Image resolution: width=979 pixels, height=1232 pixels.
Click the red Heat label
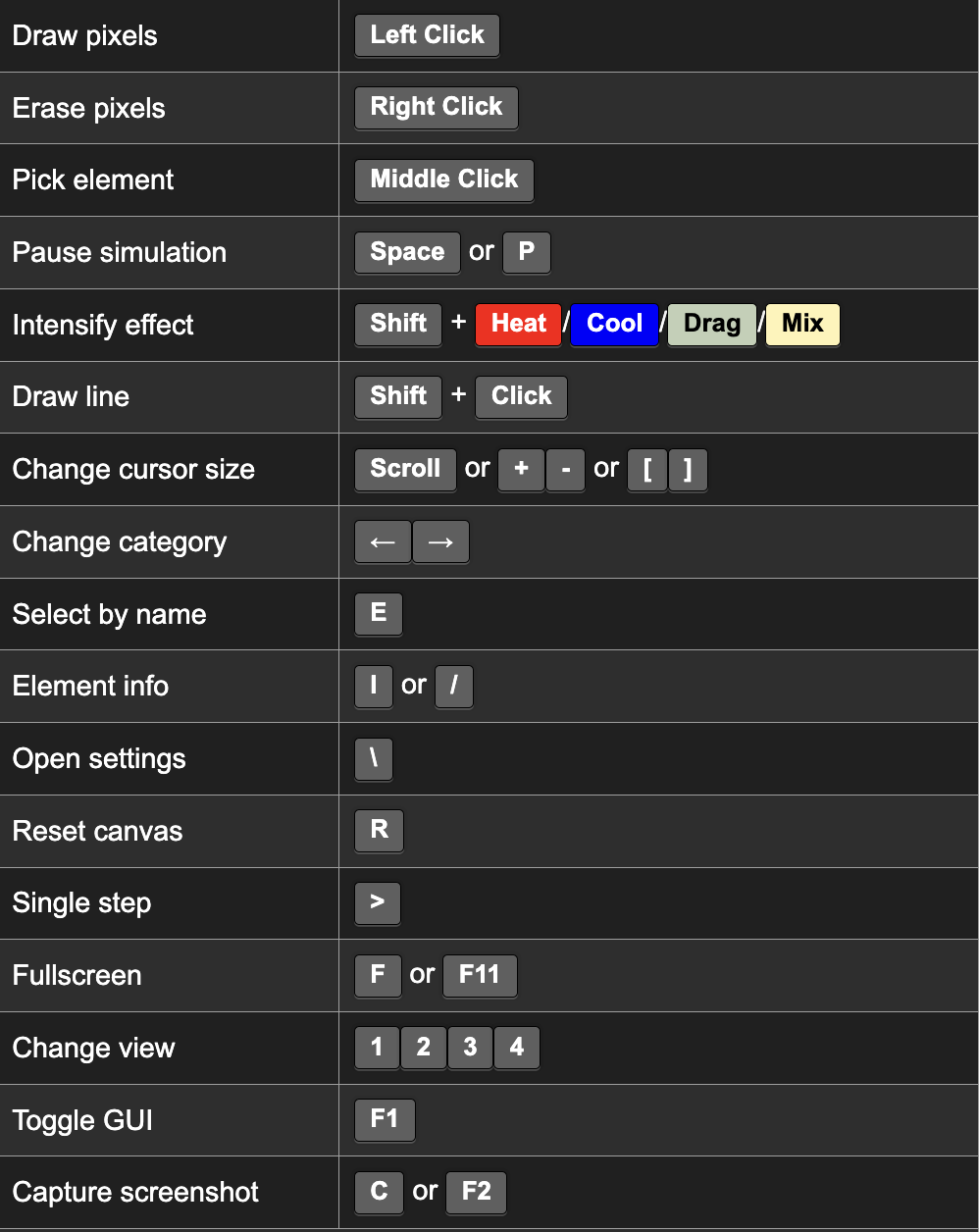pos(518,324)
